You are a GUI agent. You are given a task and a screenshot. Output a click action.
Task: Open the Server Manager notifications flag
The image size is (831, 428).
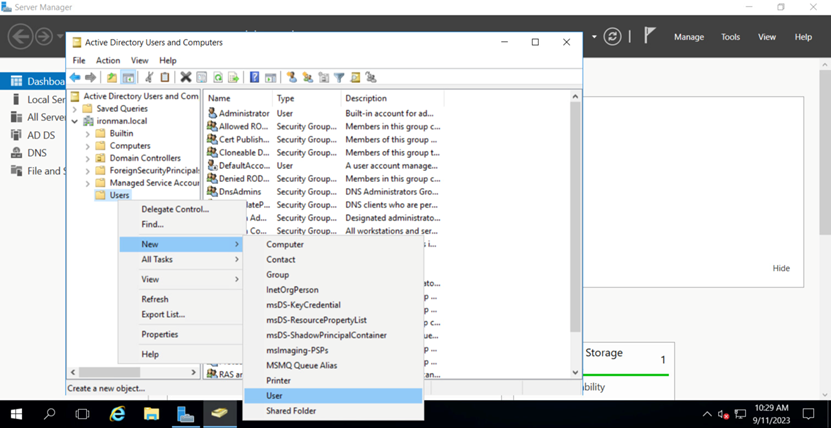pyautogui.click(x=649, y=36)
